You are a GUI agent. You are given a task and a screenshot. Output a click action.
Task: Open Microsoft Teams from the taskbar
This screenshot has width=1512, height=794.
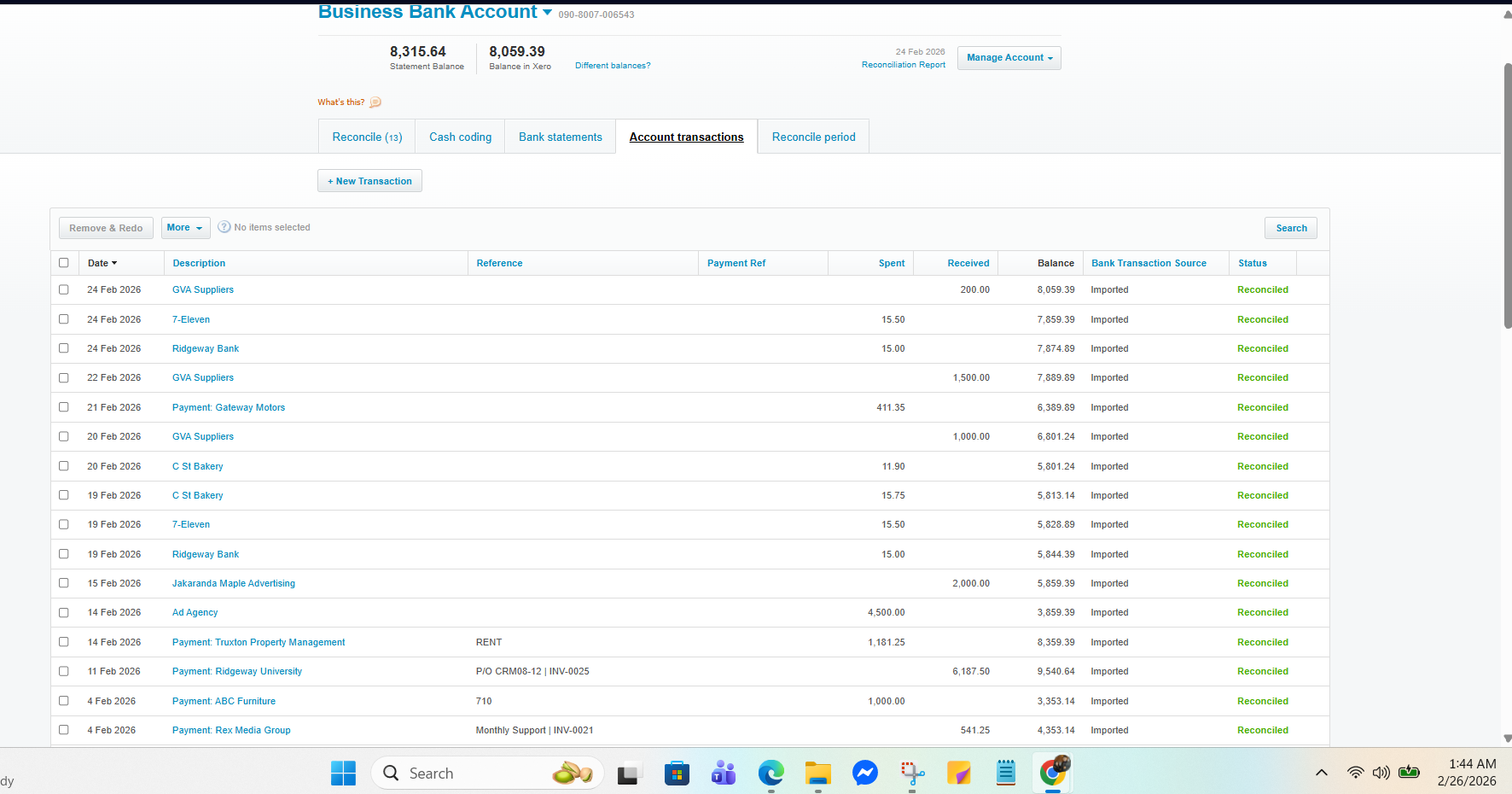pos(724,774)
